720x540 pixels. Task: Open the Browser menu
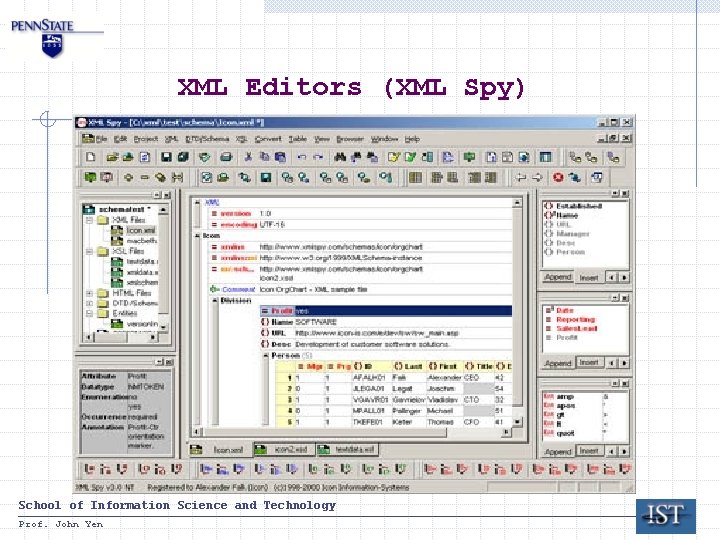tap(350, 139)
